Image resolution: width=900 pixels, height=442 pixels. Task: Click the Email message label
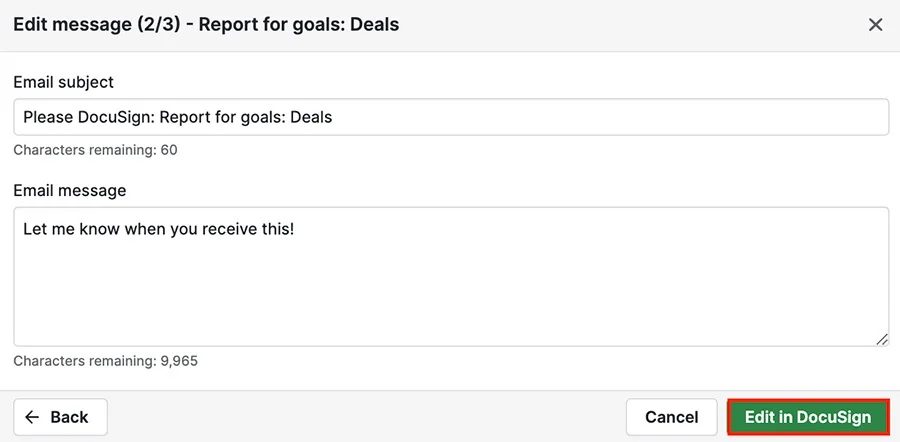70,191
